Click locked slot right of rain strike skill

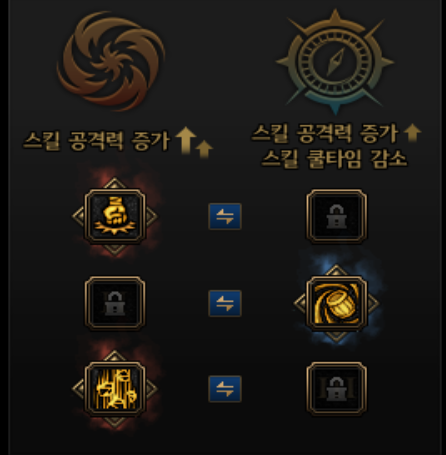pyautogui.click(x=337, y=389)
